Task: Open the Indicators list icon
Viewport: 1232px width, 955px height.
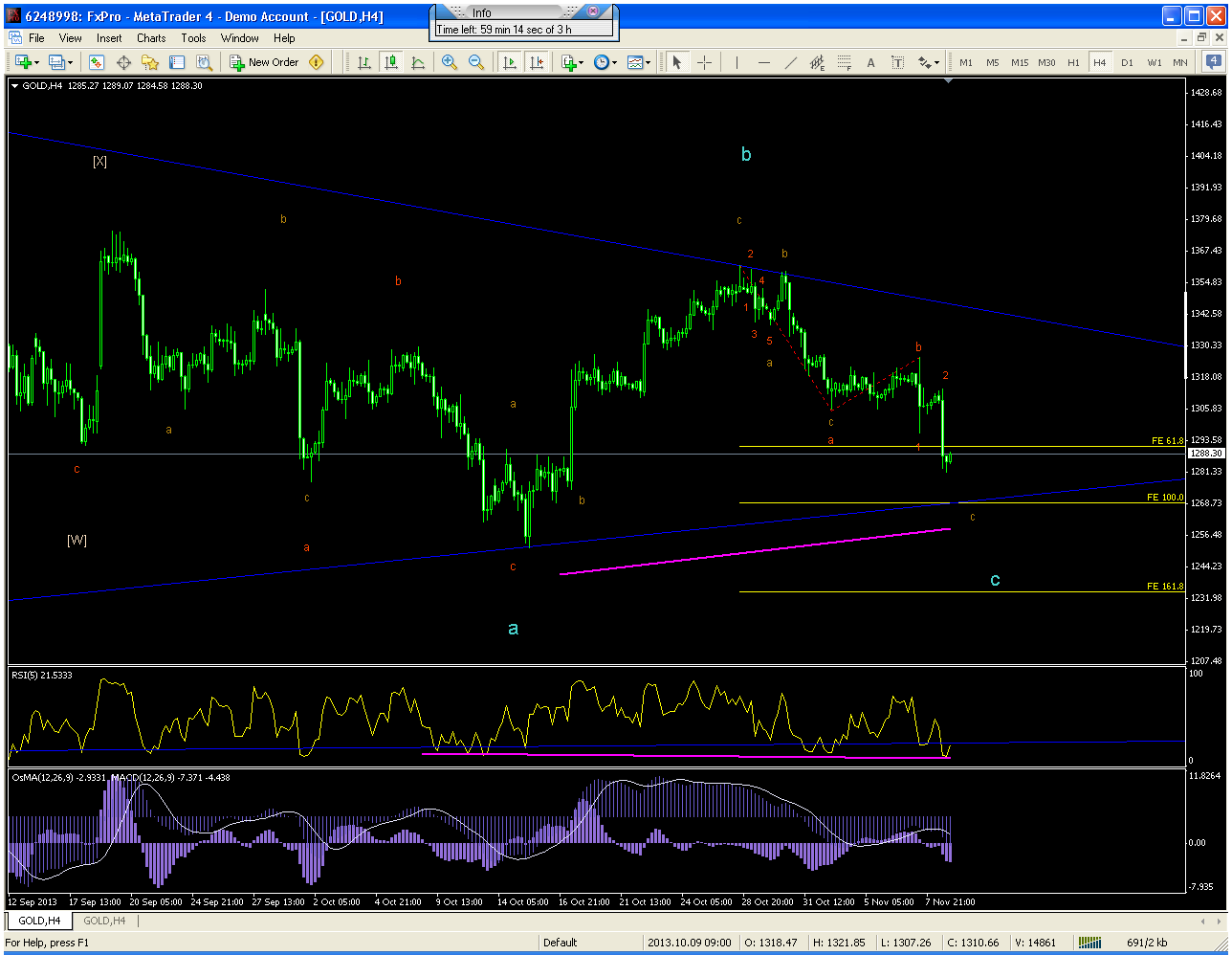Action: click(569, 62)
